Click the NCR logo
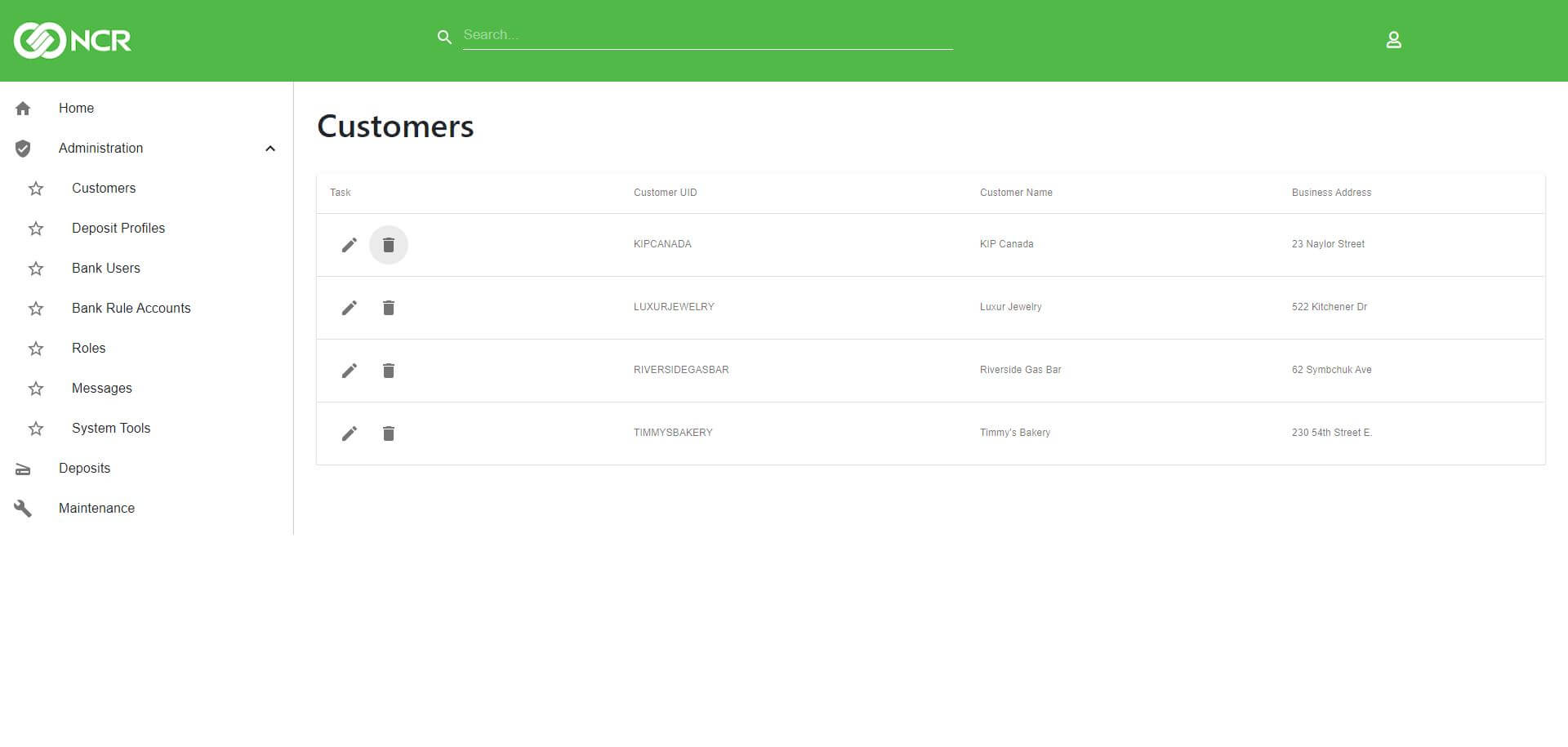The image size is (1568, 747). [73, 40]
